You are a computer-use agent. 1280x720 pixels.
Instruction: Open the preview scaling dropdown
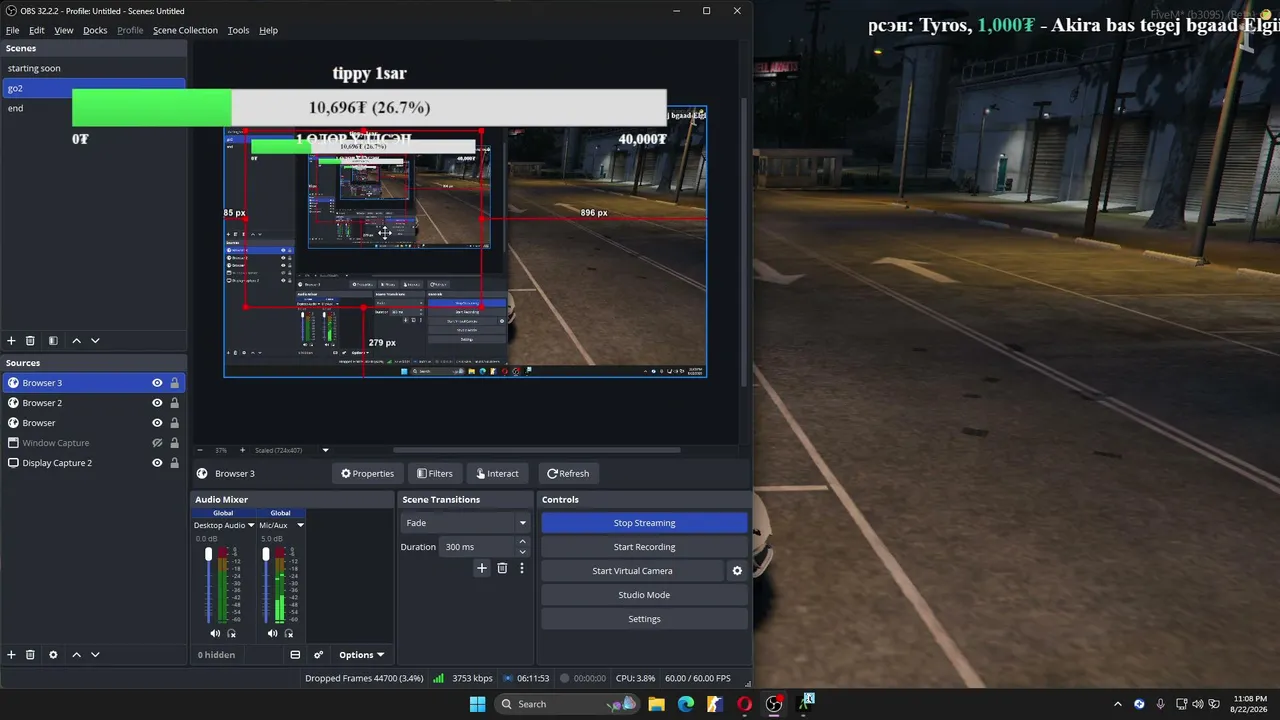325,450
